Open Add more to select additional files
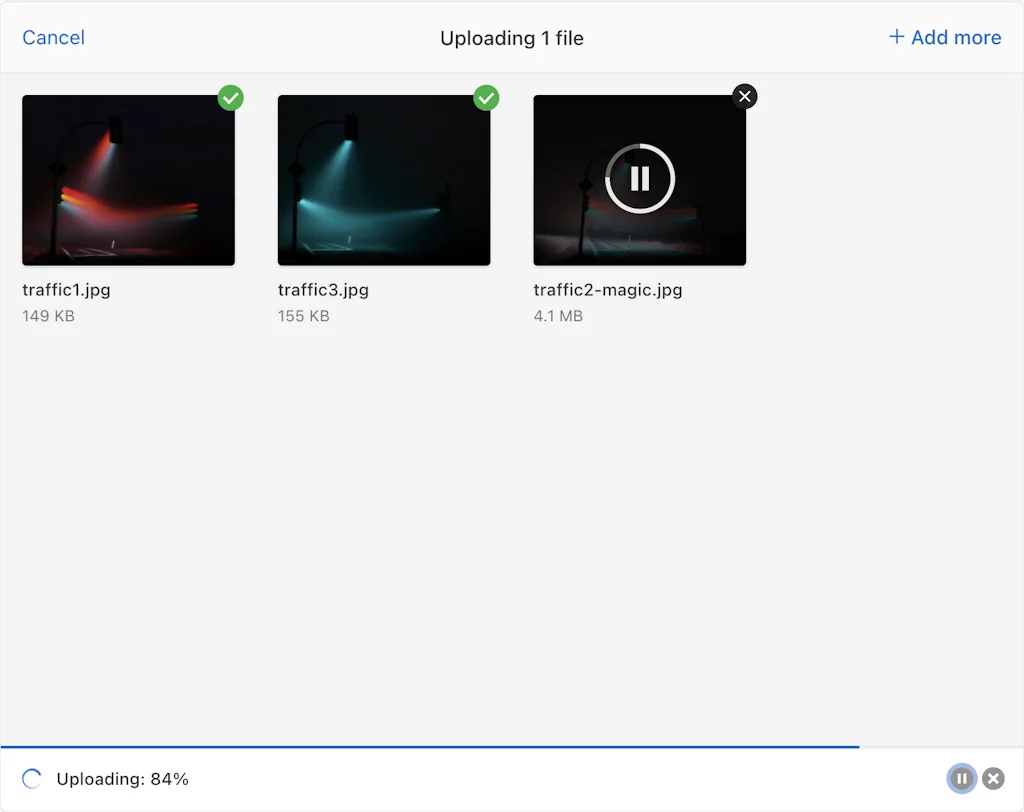Image resolution: width=1024 pixels, height=812 pixels. (944, 37)
